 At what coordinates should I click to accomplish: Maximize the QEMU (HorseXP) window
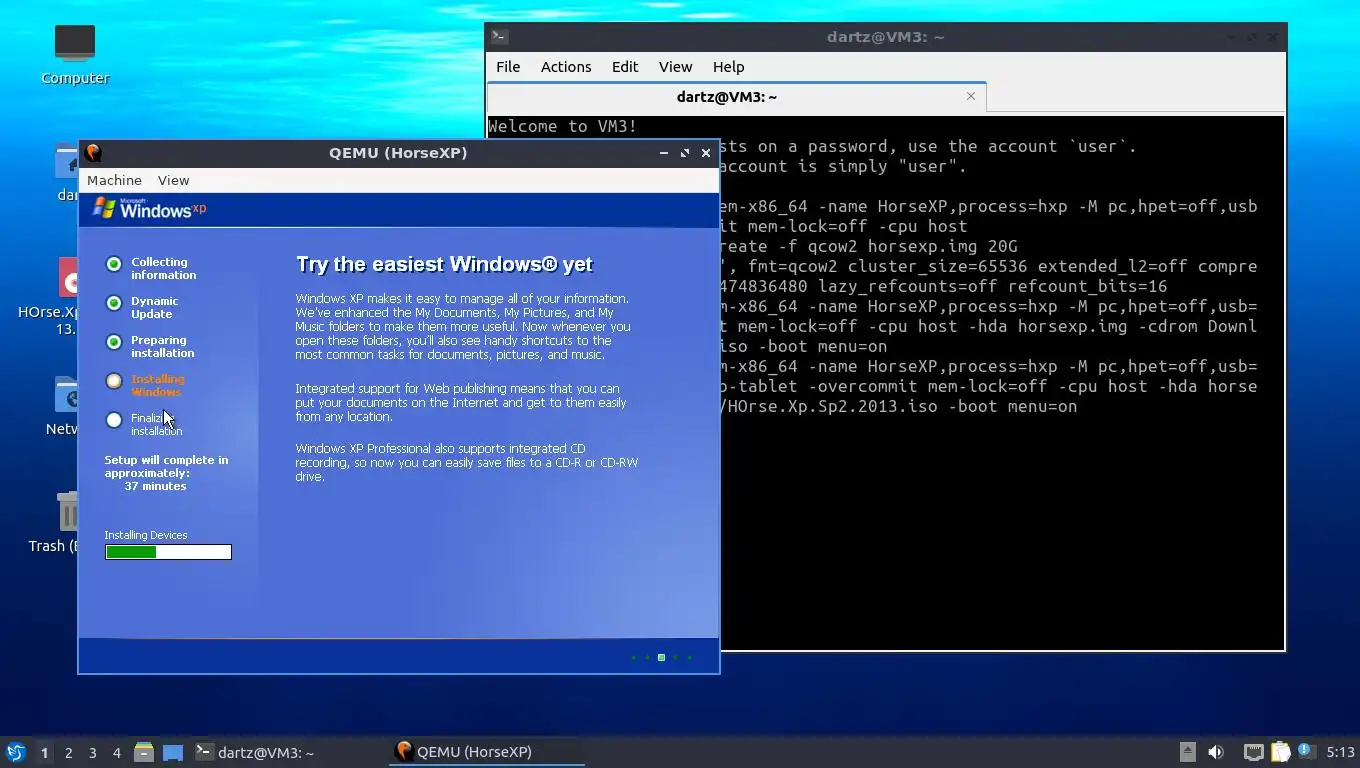(685, 153)
